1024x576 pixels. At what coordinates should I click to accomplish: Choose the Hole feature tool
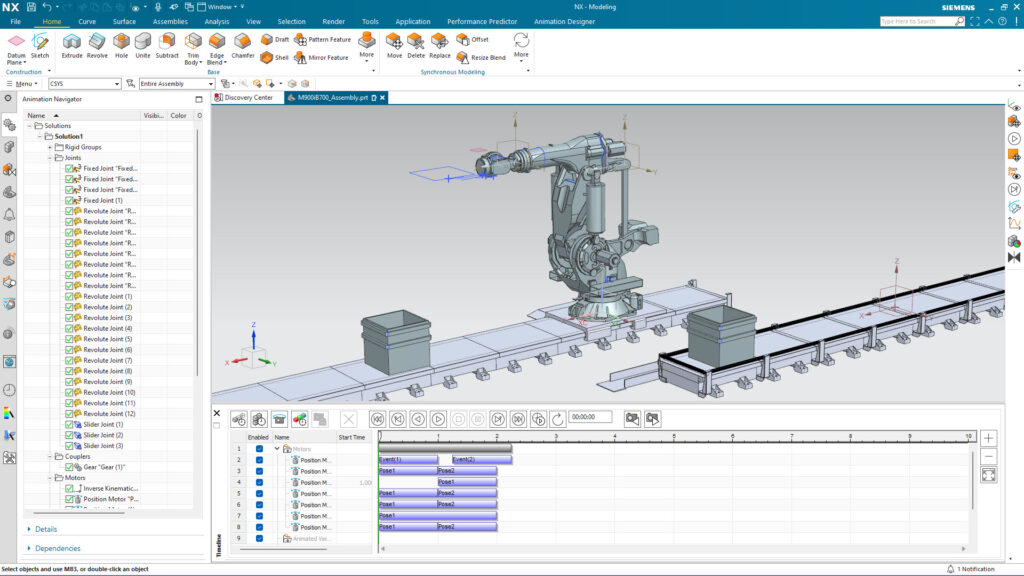tap(121, 46)
